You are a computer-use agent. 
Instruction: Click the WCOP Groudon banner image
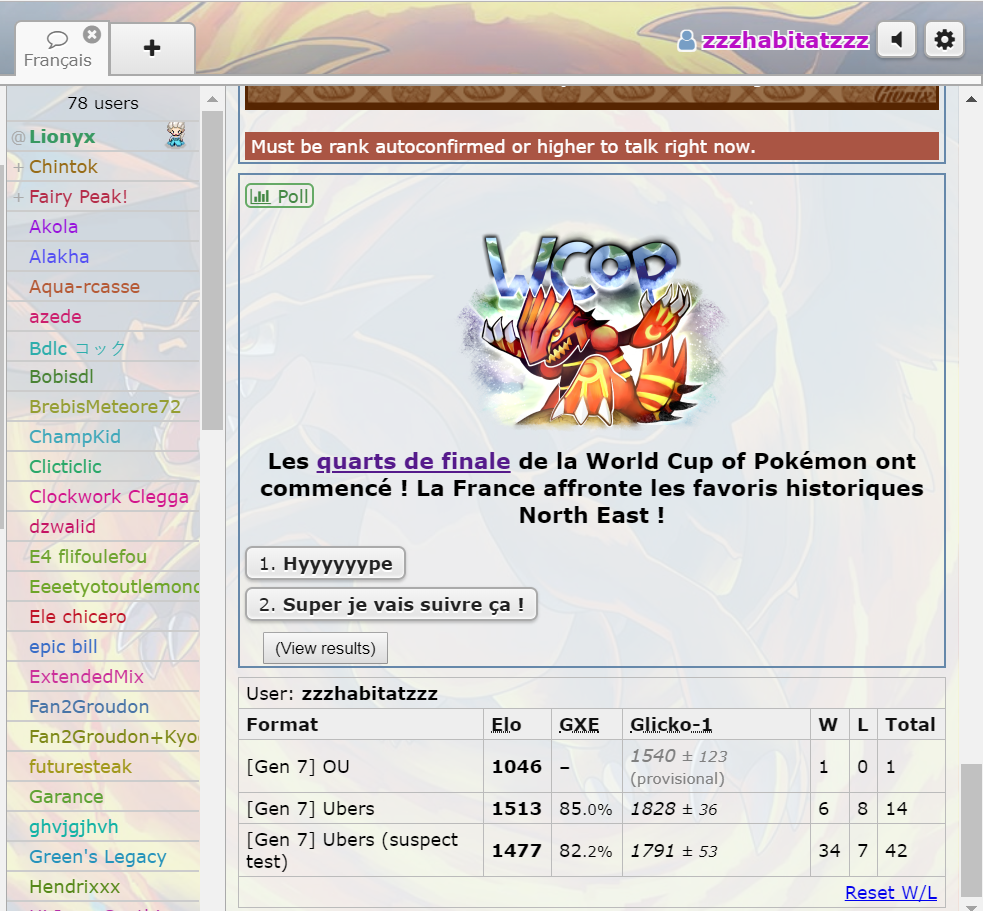pyautogui.click(x=592, y=330)
